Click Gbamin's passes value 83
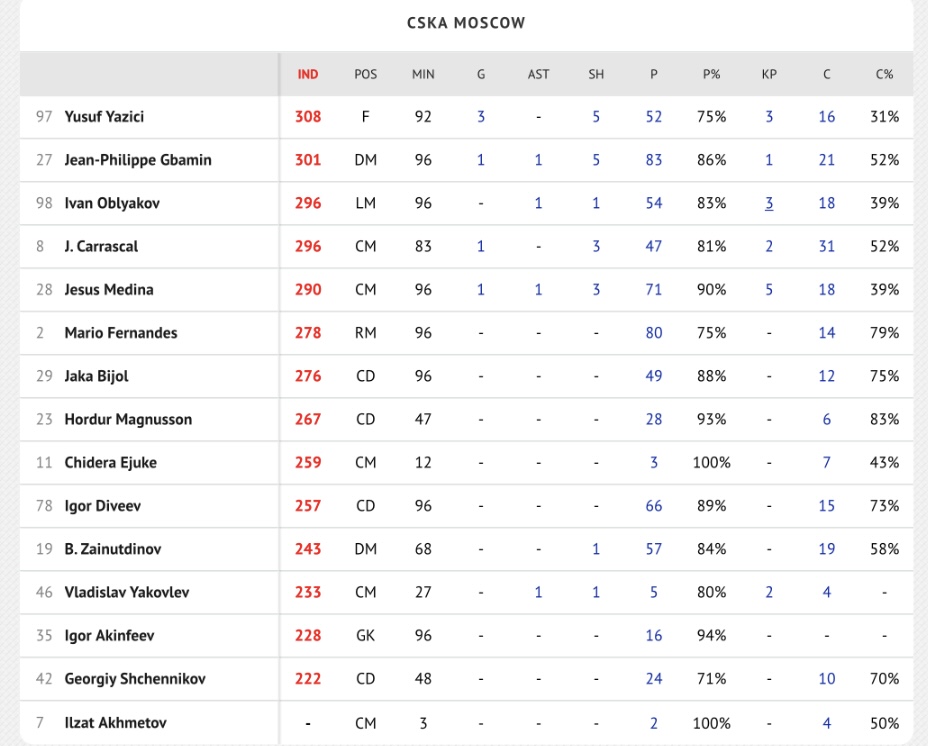This screenshot has height=746, width=928. click(x=654, y=160)
